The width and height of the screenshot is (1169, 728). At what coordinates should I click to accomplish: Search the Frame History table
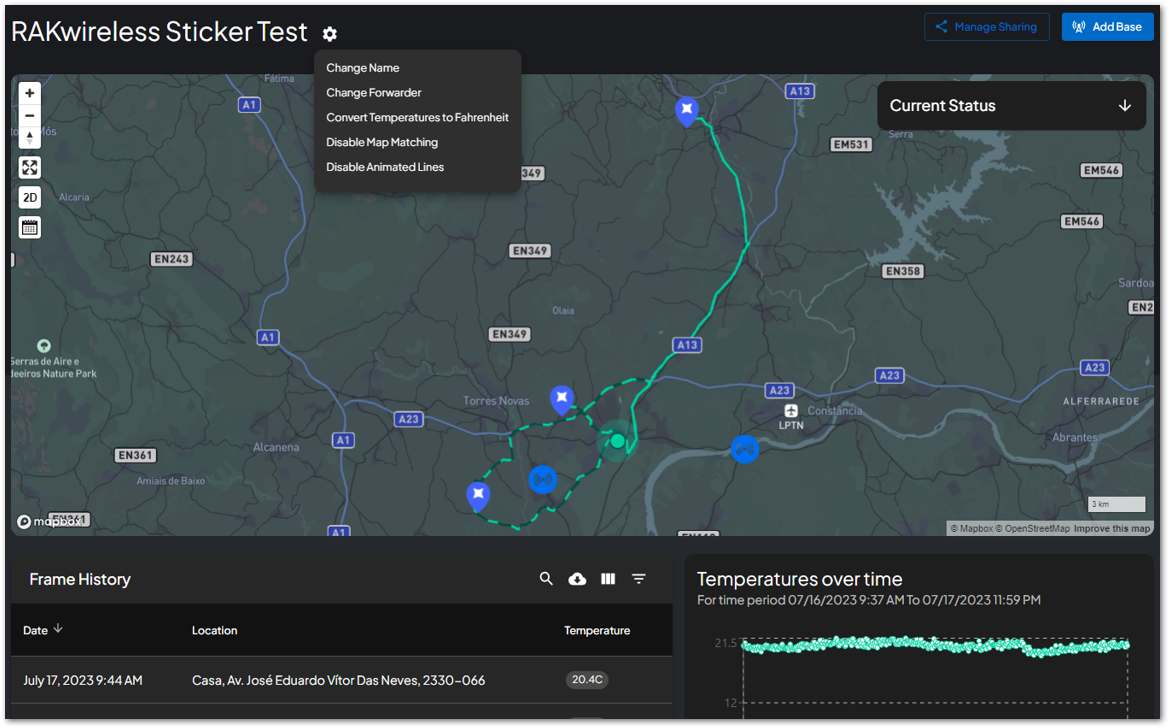546,579
